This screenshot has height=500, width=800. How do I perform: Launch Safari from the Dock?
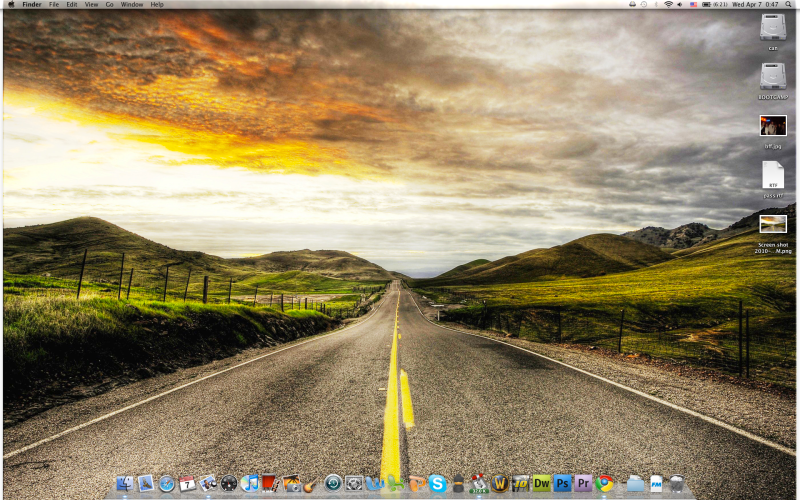[166, 484]
